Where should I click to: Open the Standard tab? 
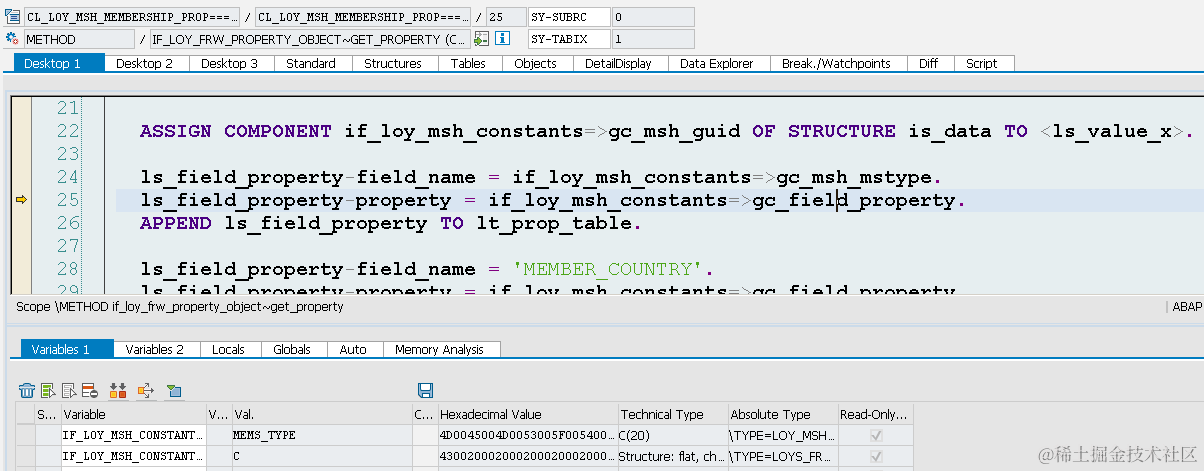click(311, 63)
